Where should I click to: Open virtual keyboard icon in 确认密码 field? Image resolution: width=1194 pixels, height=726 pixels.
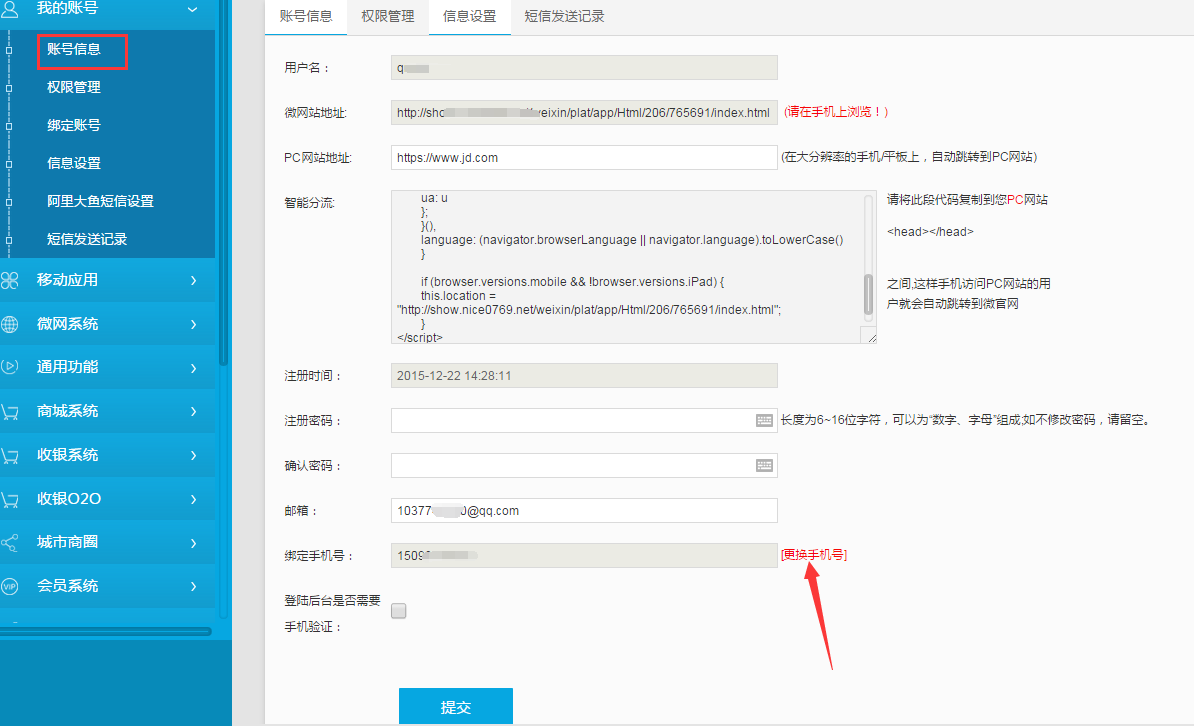coord(765,465)
